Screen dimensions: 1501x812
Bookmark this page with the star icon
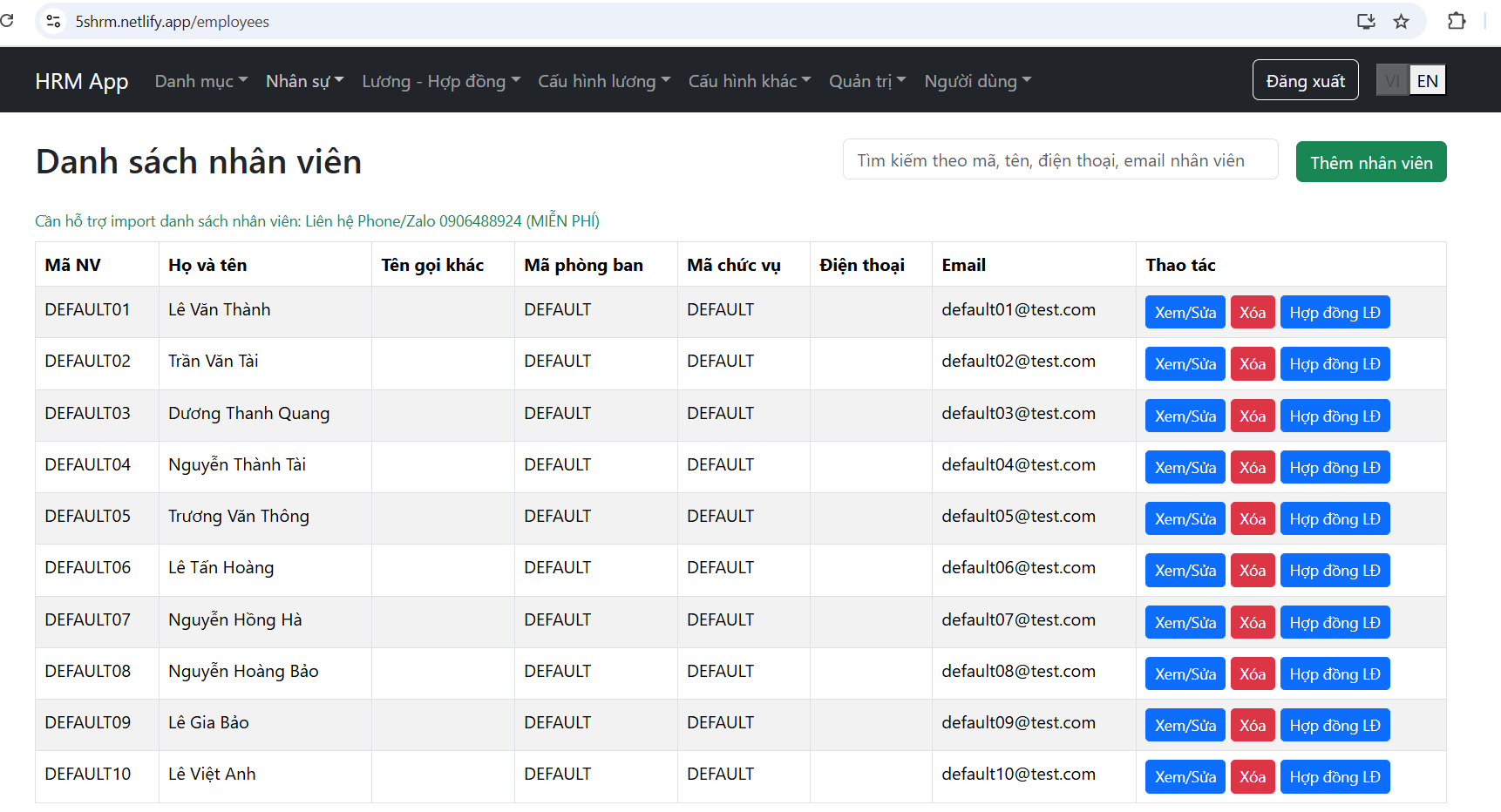[x=1401, y=21]
